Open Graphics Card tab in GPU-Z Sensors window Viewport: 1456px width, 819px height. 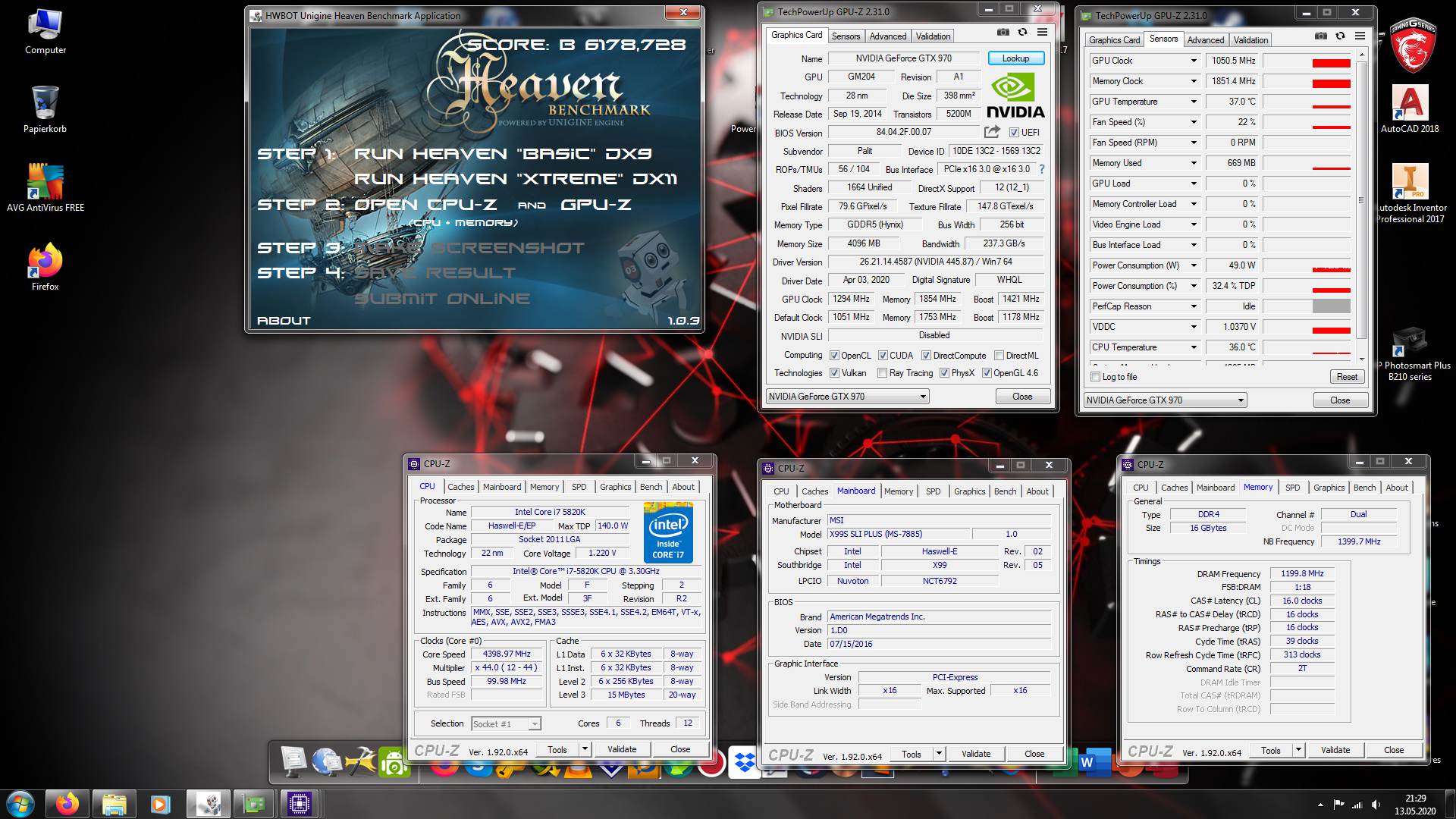(x=1114, y=39)
